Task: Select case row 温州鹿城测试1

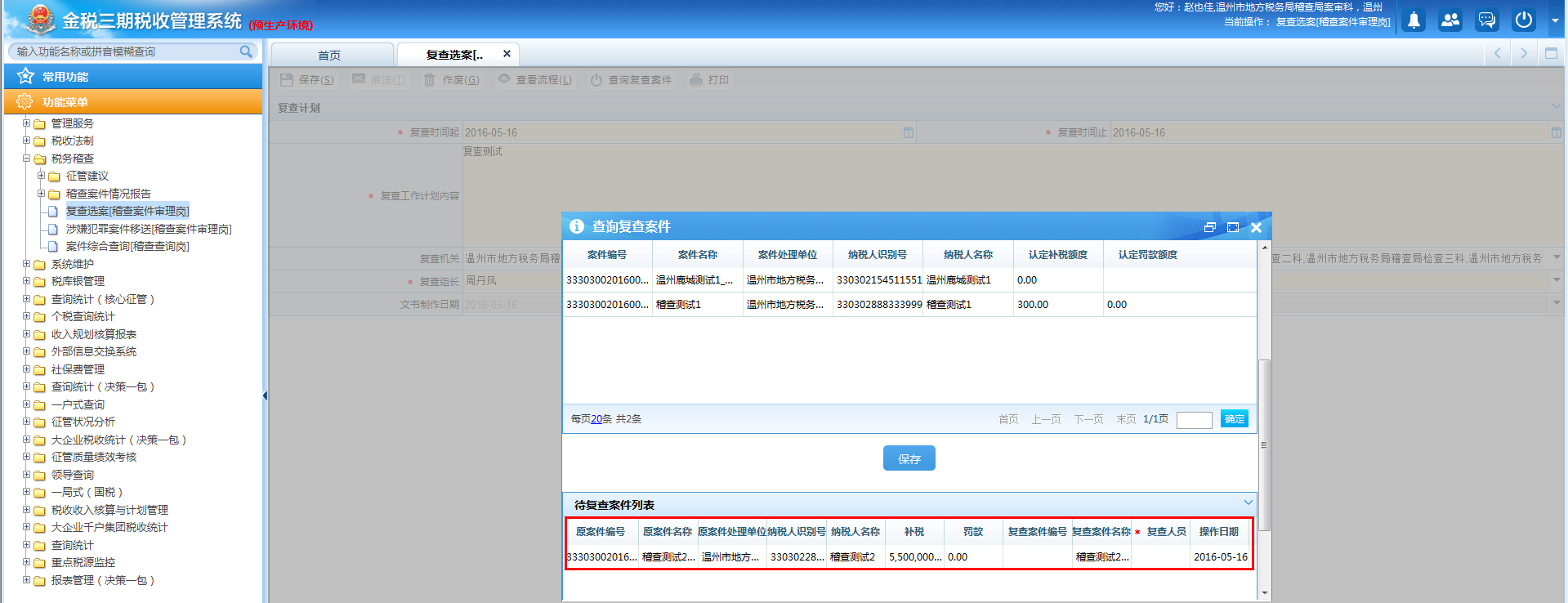Action: click(x=910, y=280)
